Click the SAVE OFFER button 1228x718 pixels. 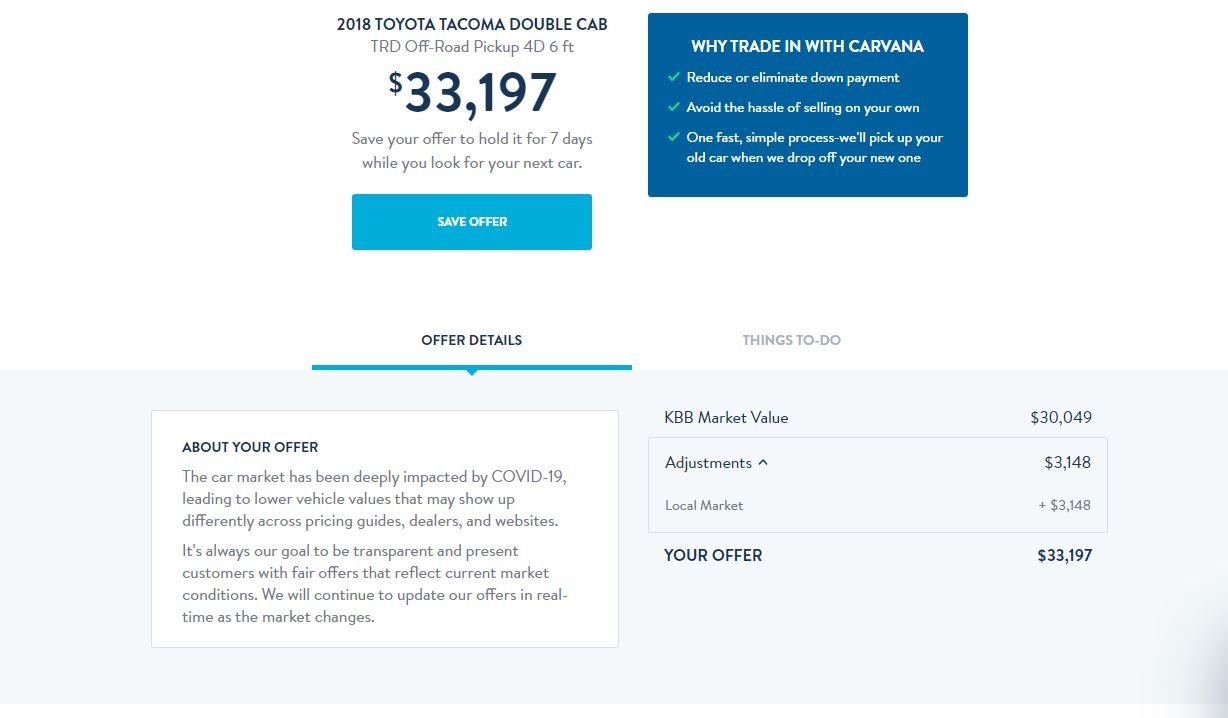pos(472,222)
